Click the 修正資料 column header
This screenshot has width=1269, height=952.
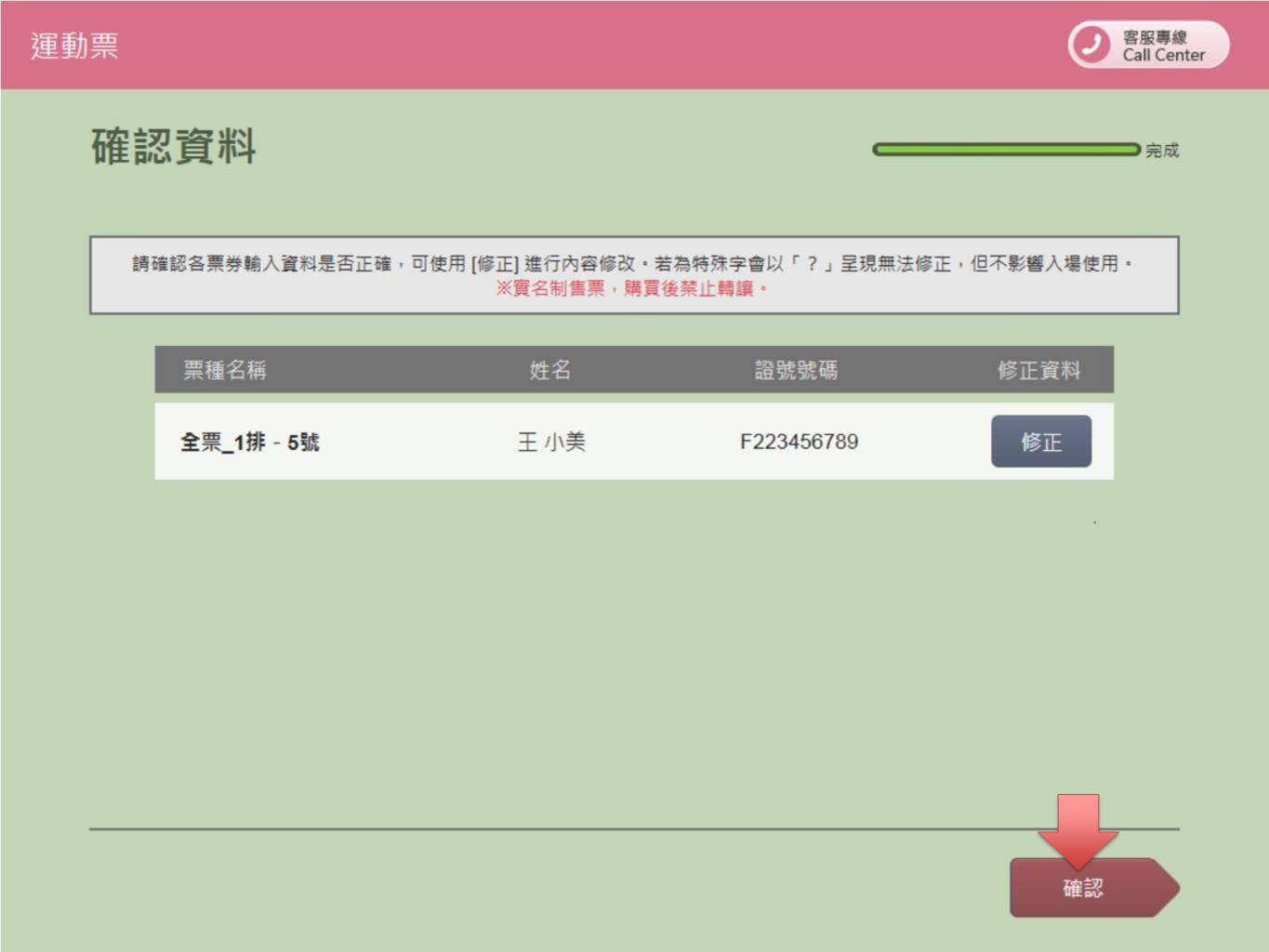(x=1038, y=370)
